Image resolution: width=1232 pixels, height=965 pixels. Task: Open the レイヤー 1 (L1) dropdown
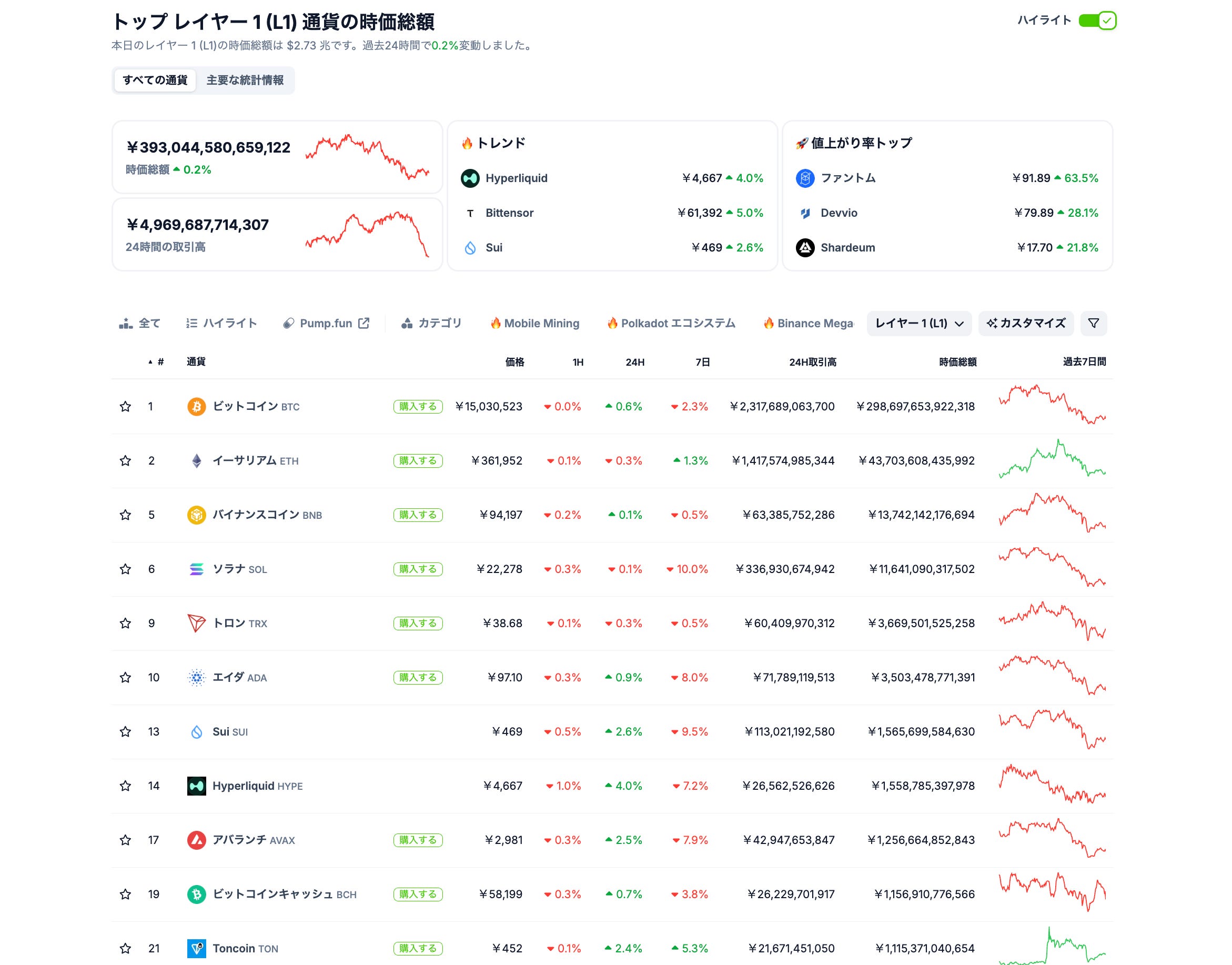[x=918, y=323]
